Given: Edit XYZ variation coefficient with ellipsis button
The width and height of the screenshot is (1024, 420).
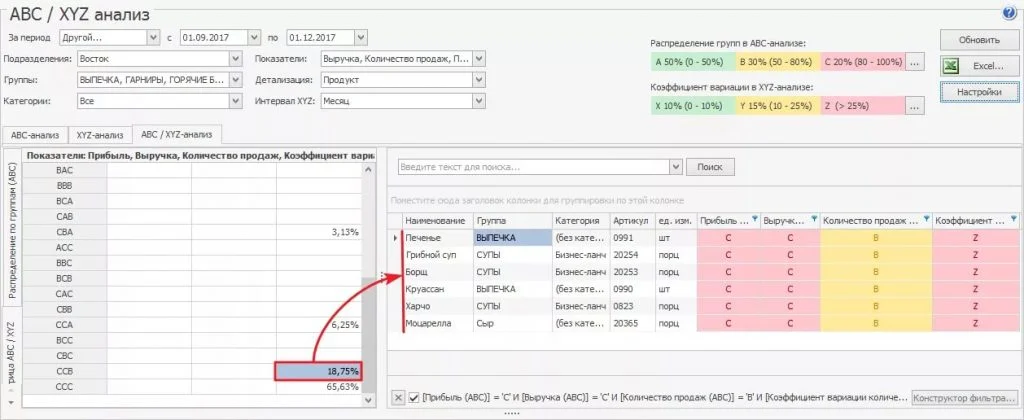Looking at the screenshot, I should point(916,106).
